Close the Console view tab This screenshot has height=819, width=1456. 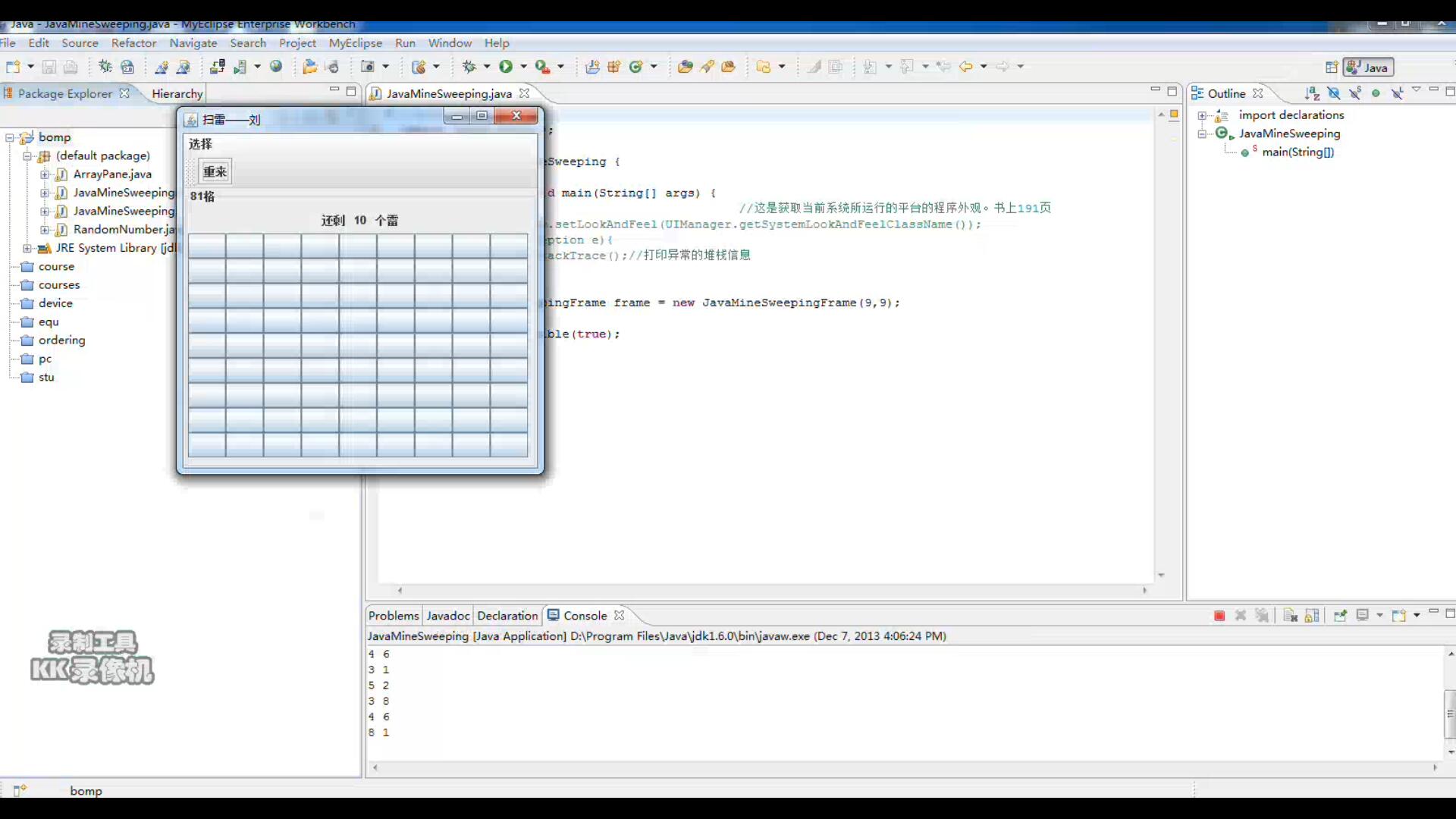click(x=619, y=616)
